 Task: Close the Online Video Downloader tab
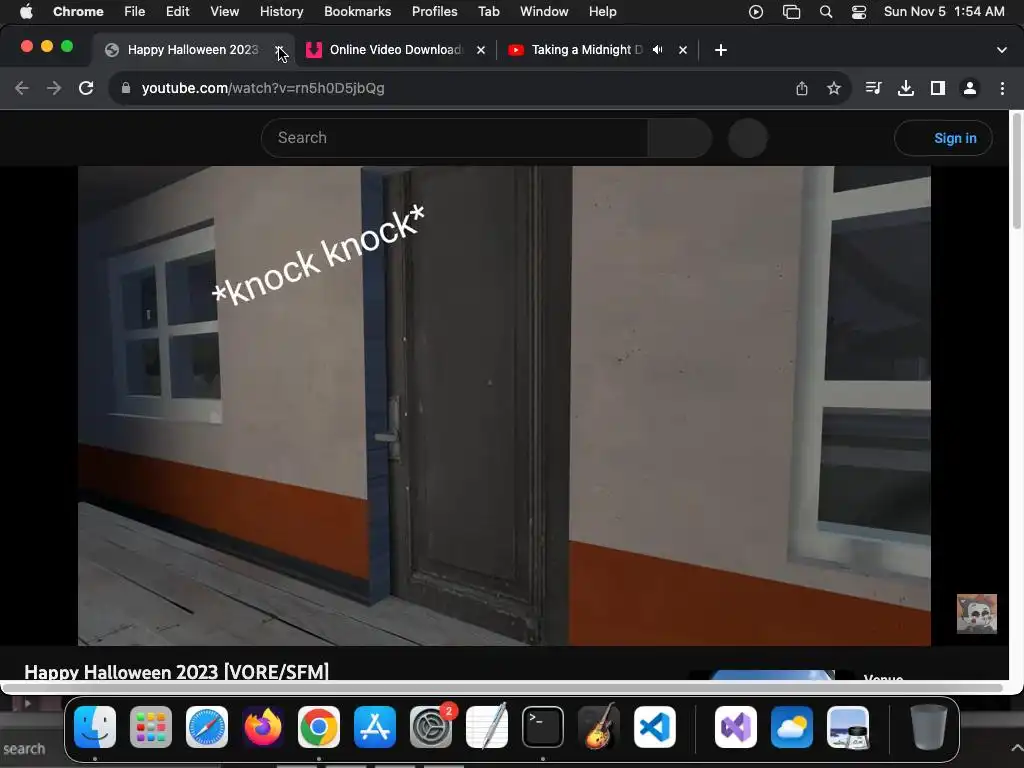click(x=481, y=50)
